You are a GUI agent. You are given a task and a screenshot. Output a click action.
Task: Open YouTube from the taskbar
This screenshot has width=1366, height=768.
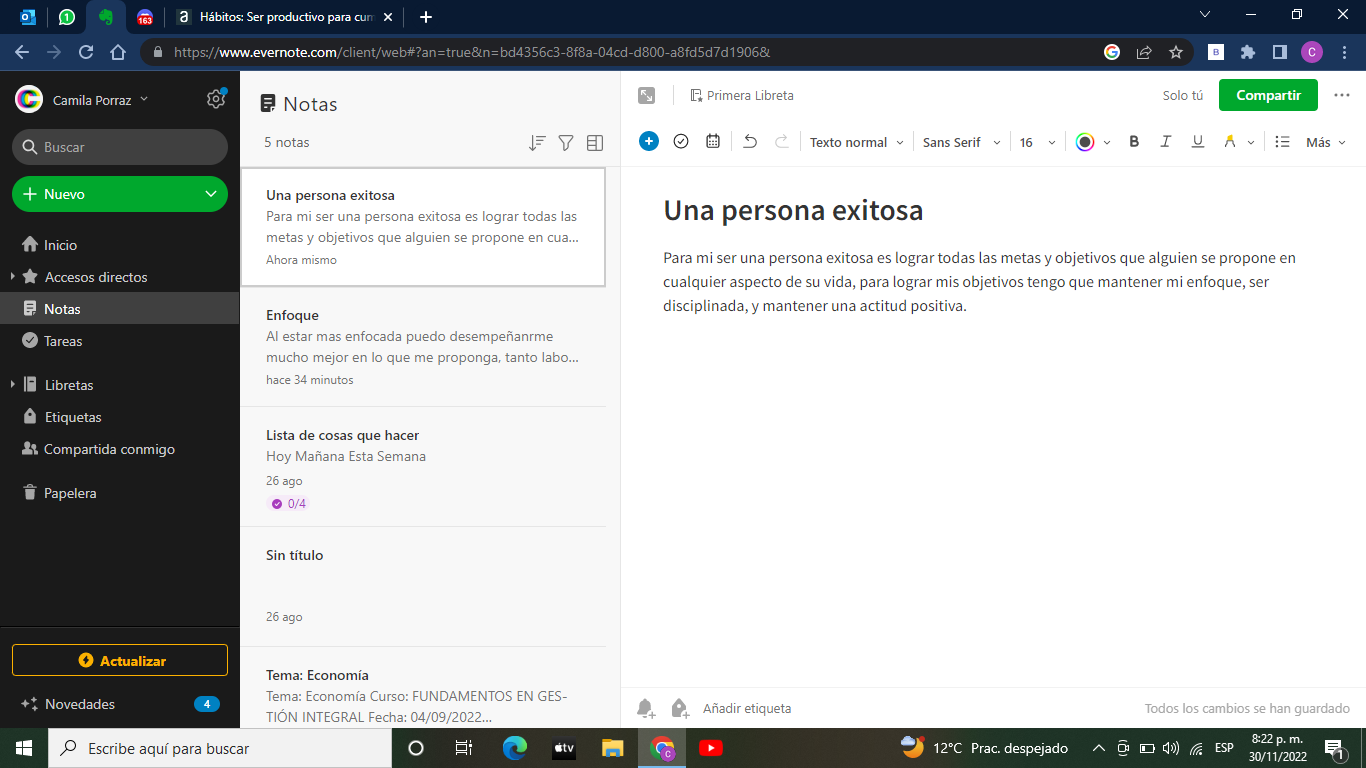tap(711, 747)
